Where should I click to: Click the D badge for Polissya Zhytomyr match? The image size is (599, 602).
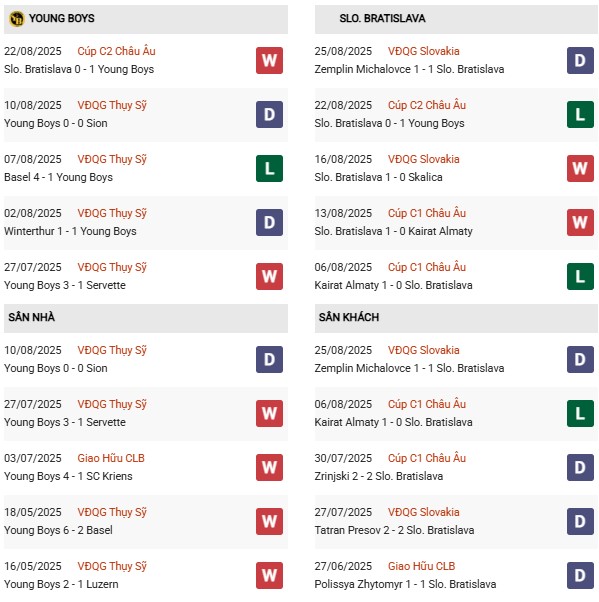[580, 576]
